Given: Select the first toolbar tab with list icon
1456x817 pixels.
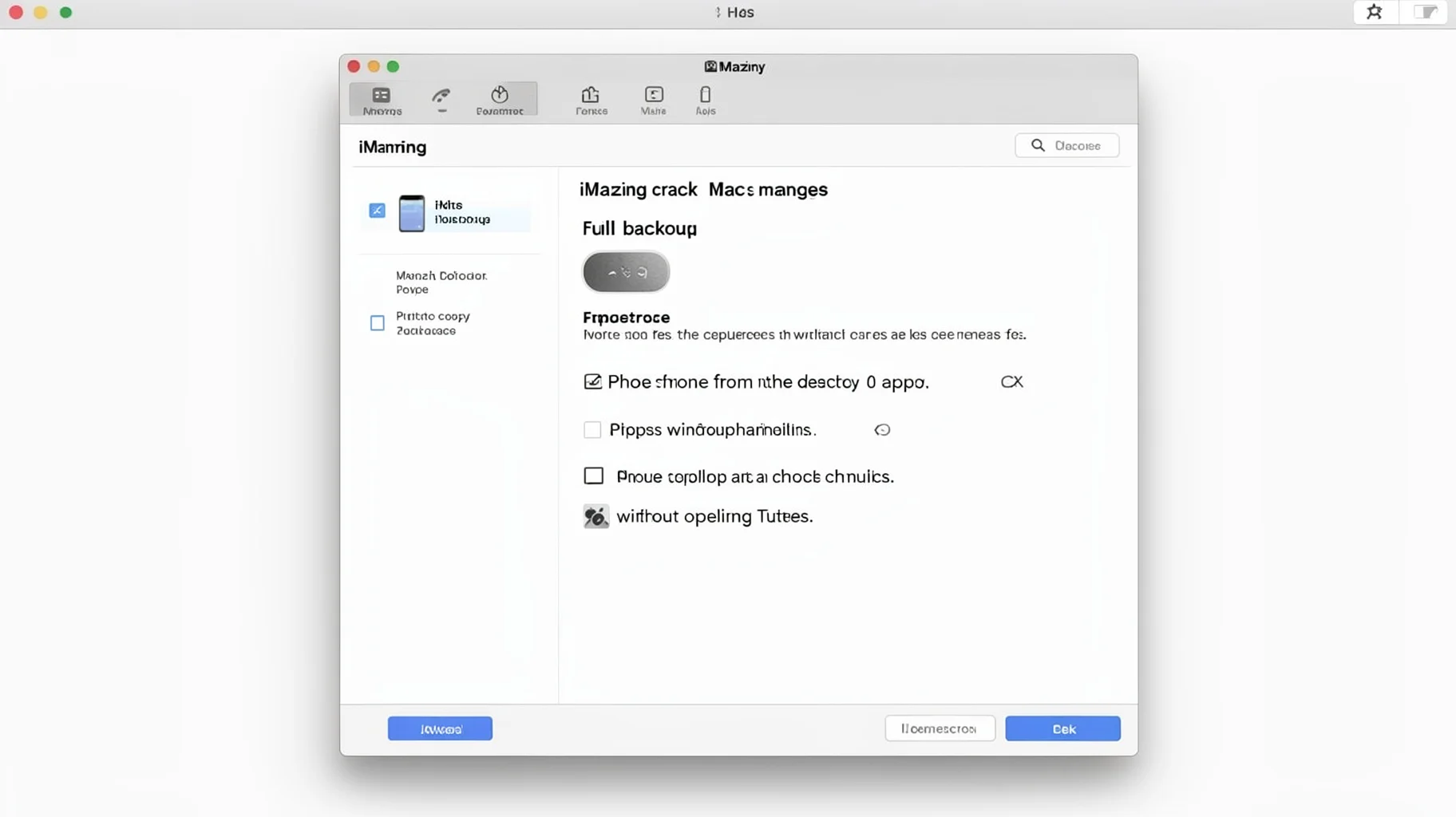Looking at the screenshot, I should point(382,100).
